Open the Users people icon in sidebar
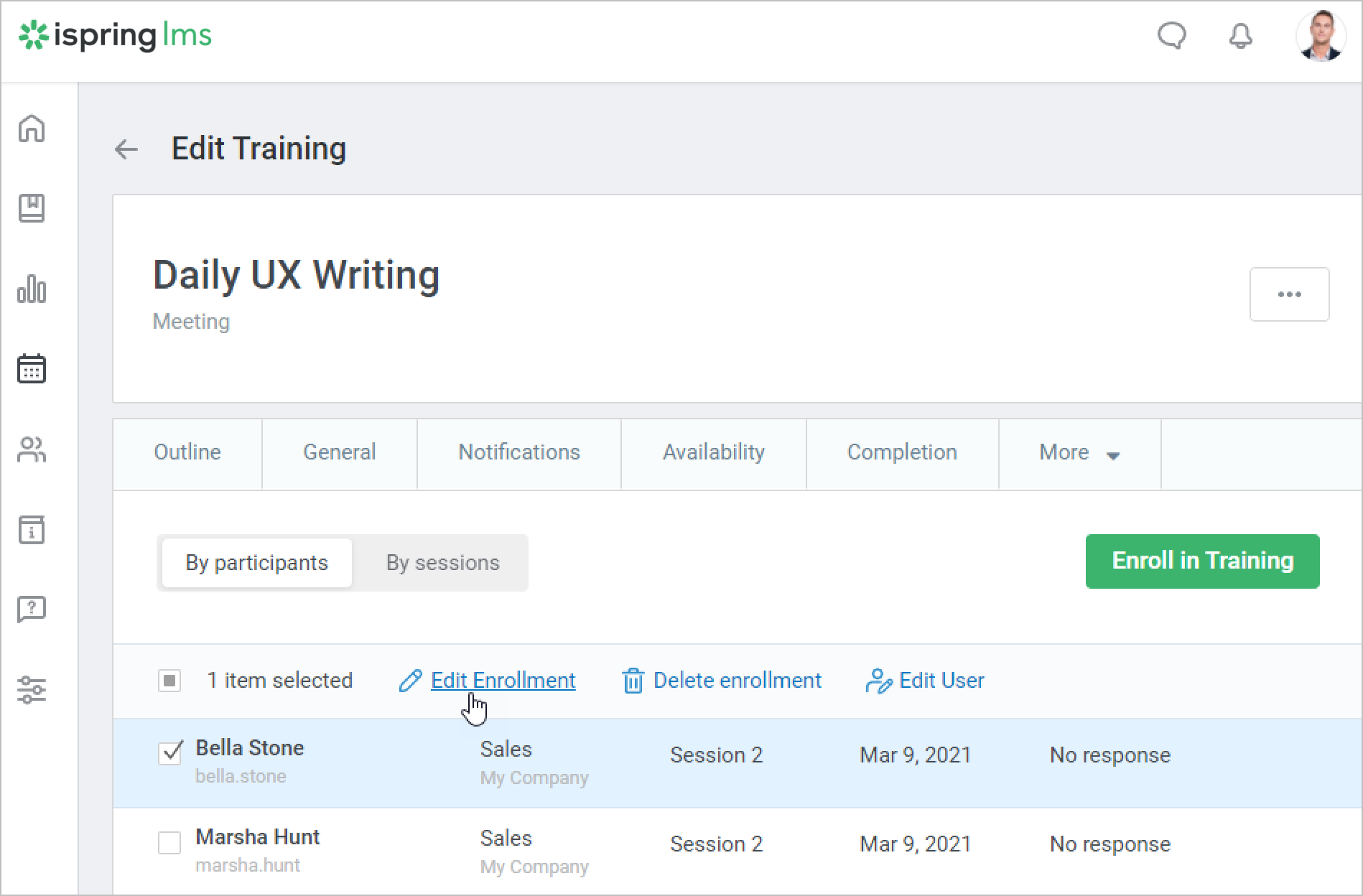This screenshot has width=1363, height=896. tap(32, 450)
